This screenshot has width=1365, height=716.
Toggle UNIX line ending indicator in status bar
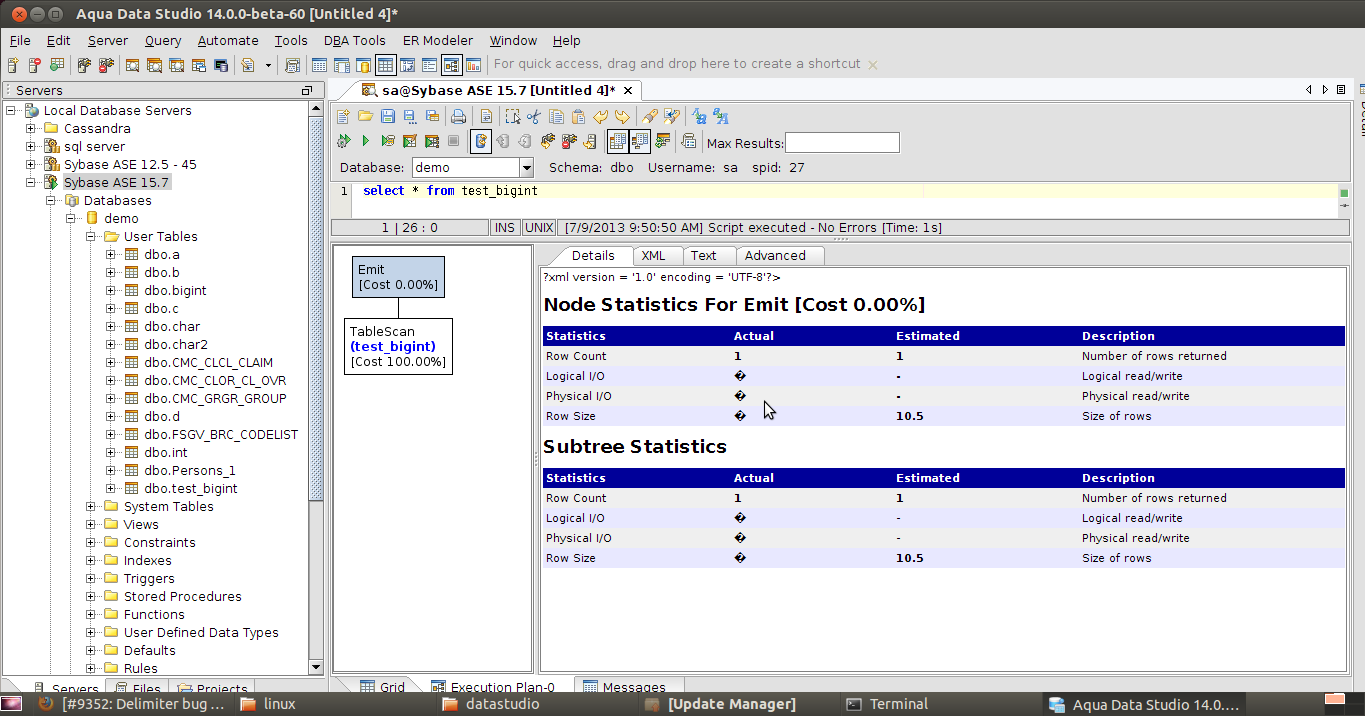click(539, 228)
